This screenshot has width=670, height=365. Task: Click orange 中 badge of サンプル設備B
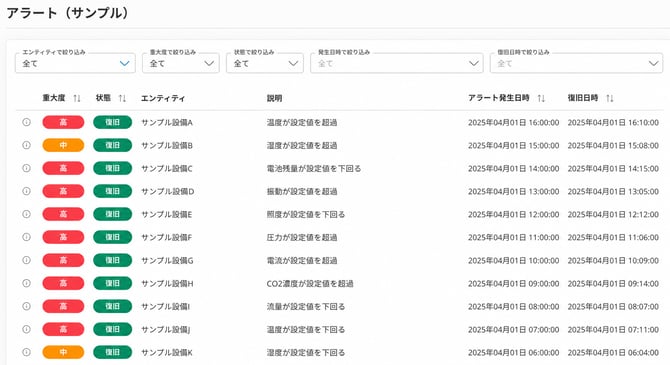[x=63, y=145]
